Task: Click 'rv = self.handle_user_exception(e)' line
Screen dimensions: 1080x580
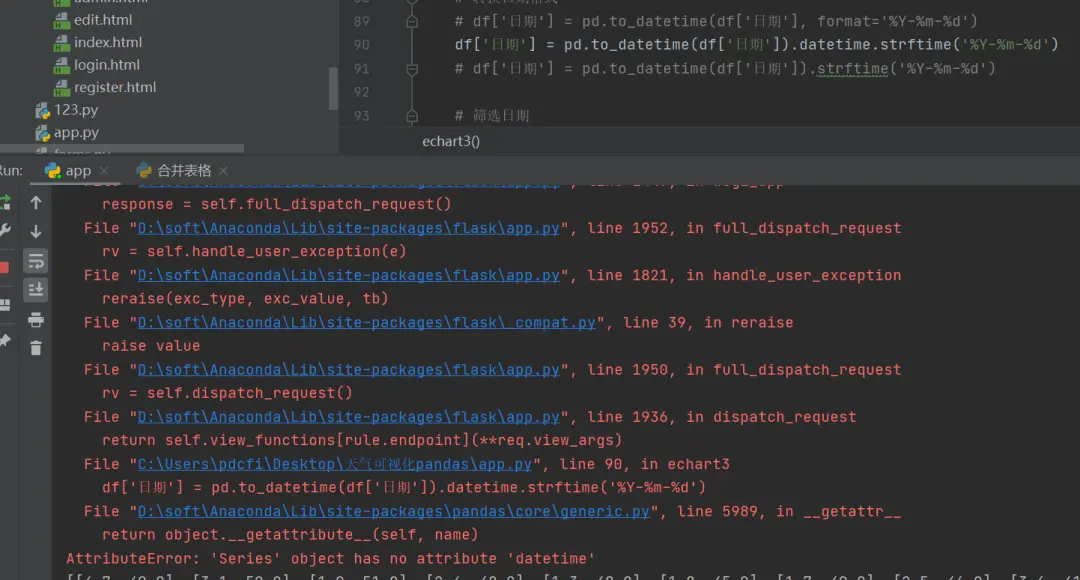Action: point(254,251)
